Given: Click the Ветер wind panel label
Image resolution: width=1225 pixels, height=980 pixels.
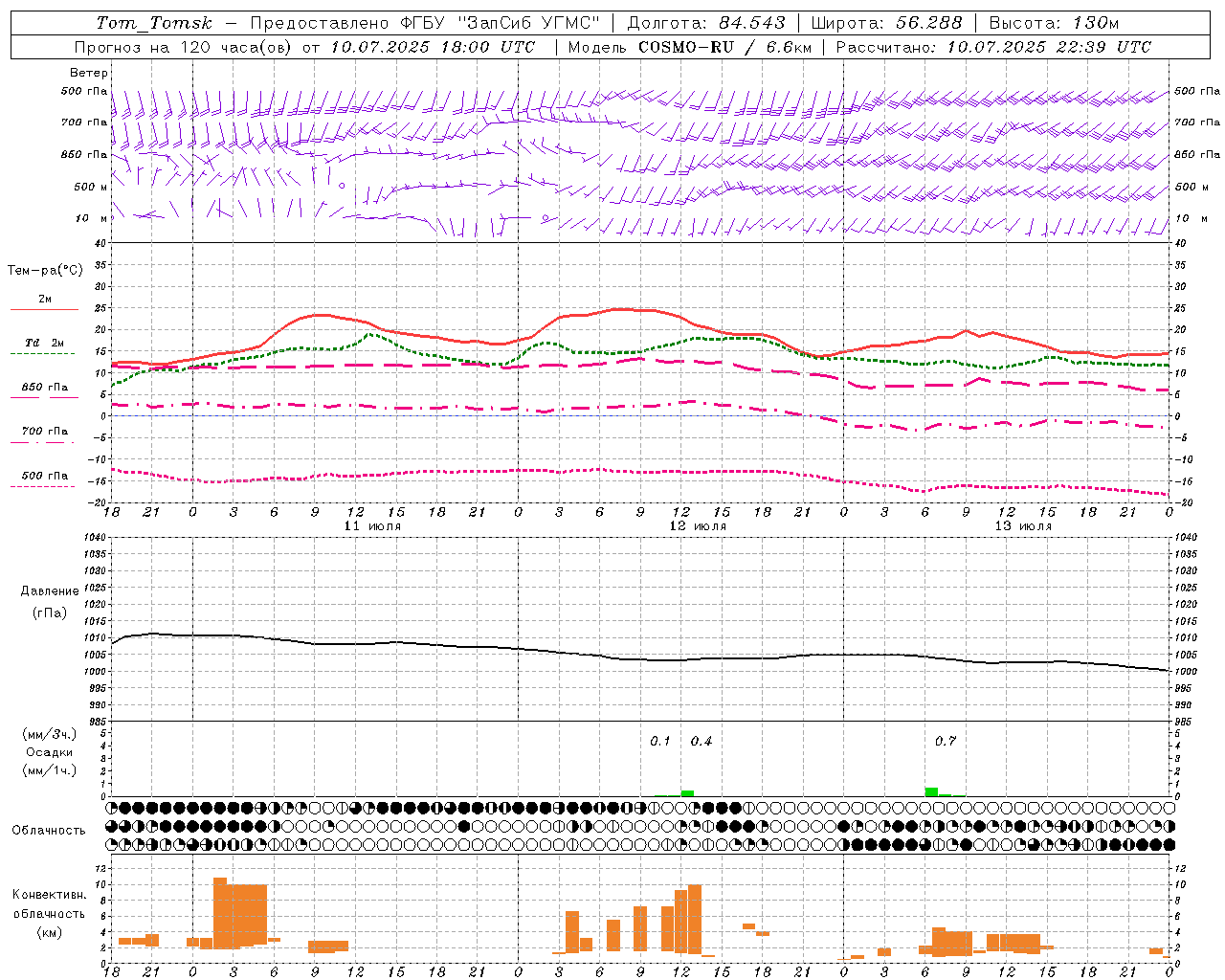Looking at the screenshot, I should click(x=89, y=73).
